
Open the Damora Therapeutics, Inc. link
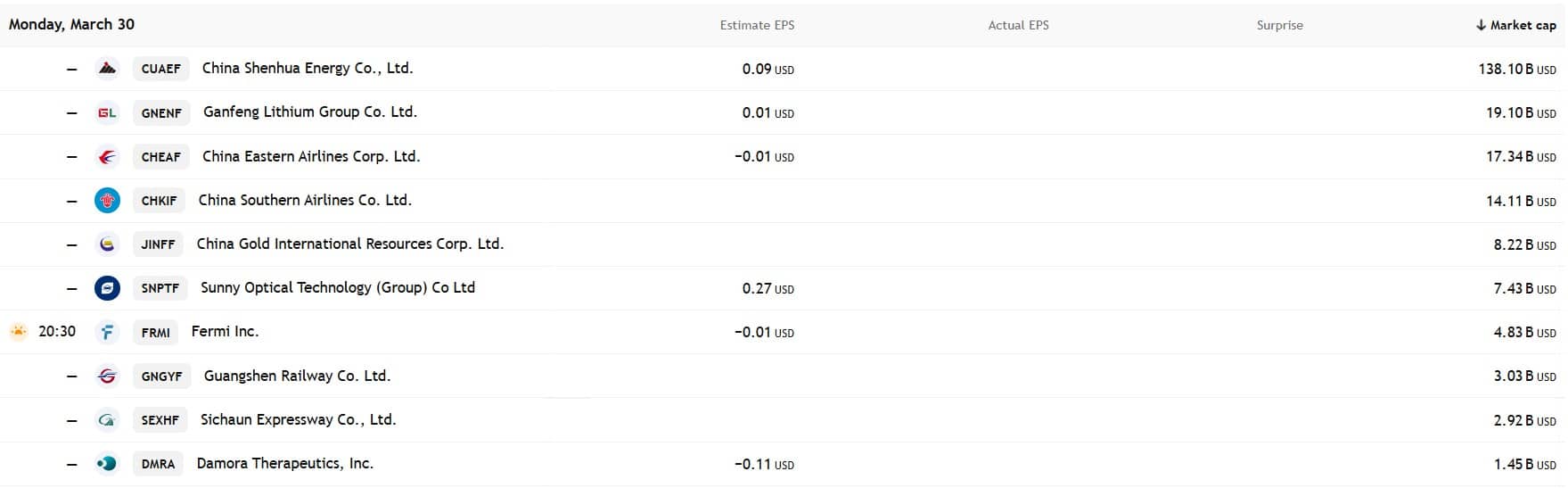tap(284, 464)
